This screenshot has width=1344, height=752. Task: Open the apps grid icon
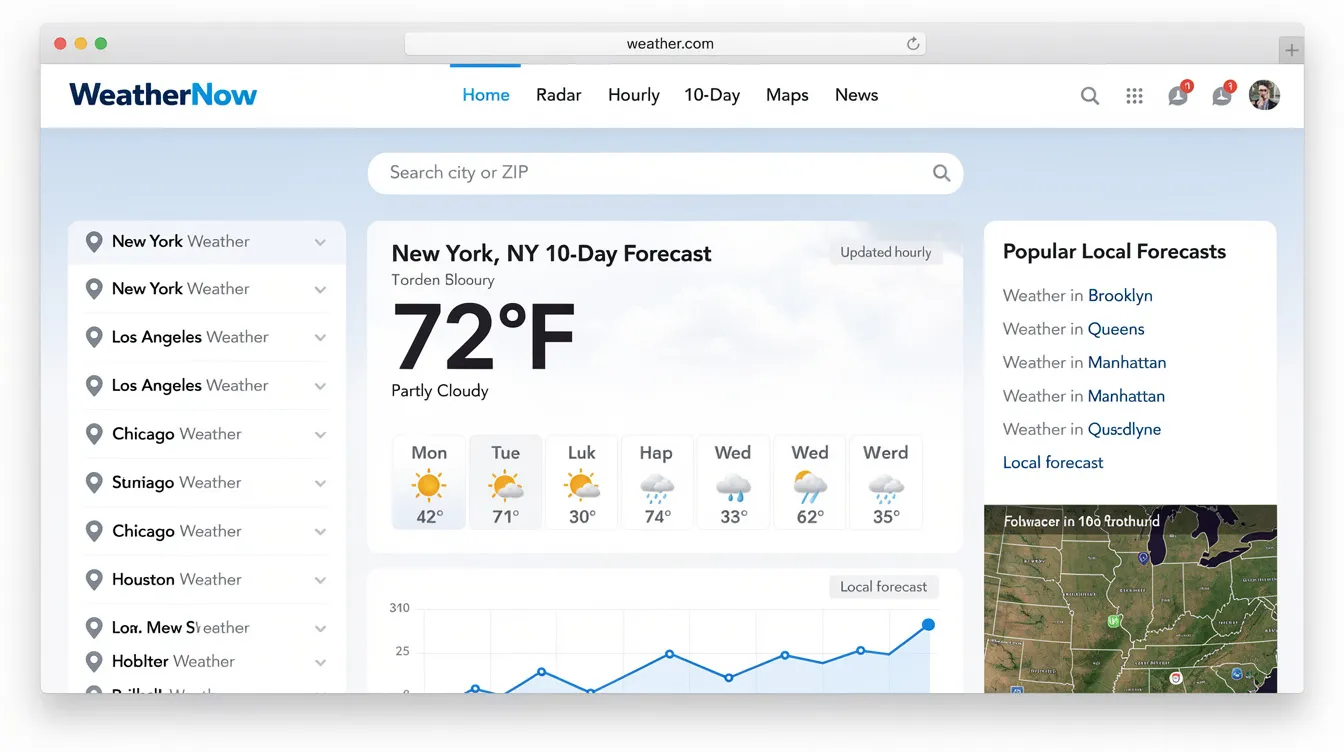click(x=1134, y=96)
